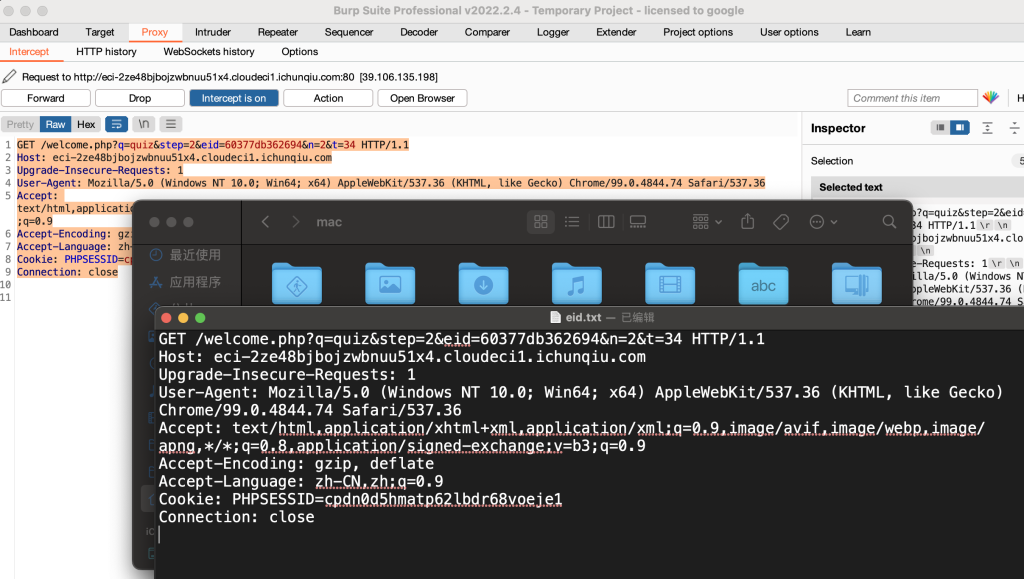The width and height of the screenshot is (1024, 579).
Task: Switch Finder to list view
Action: point(572,222)
